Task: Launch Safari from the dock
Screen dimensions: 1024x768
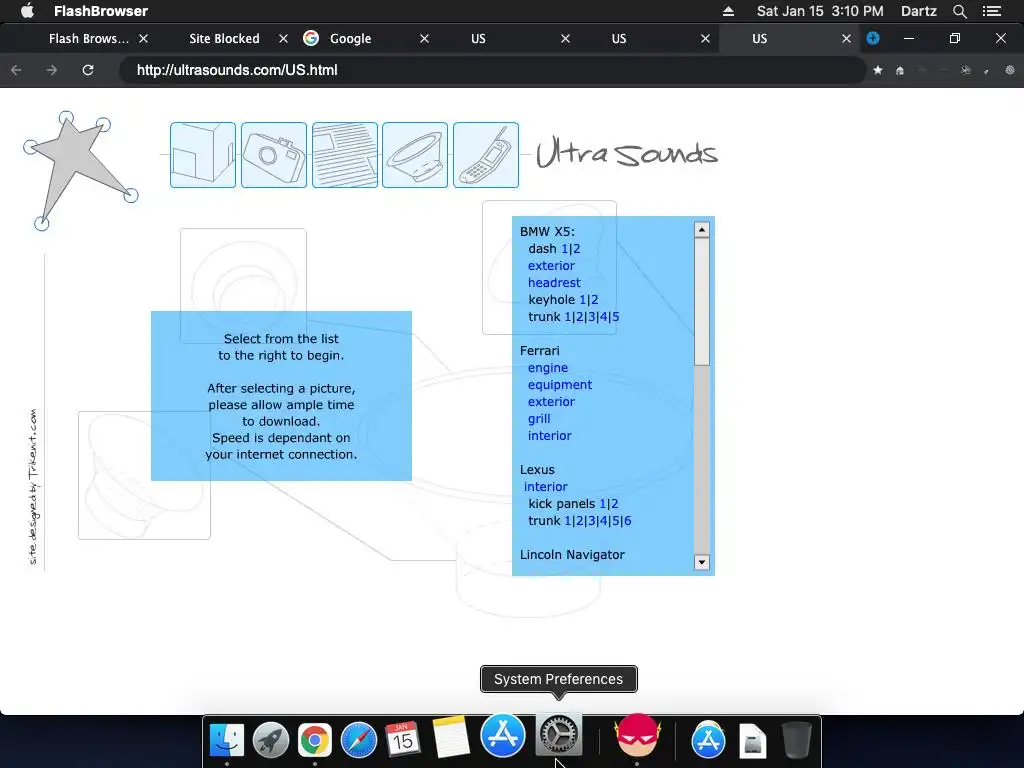Action: click(x=359, y=740)
